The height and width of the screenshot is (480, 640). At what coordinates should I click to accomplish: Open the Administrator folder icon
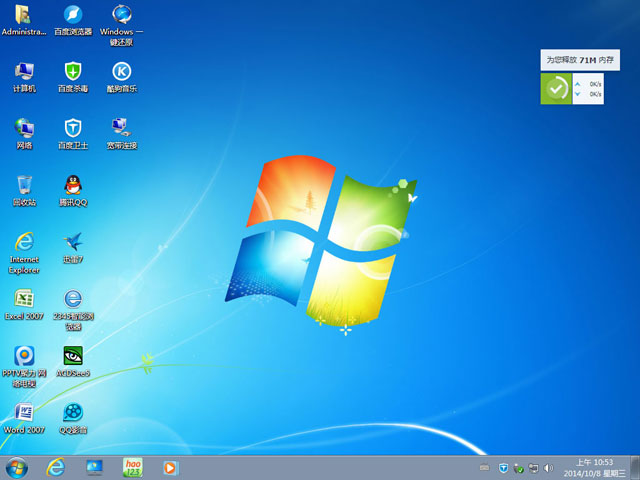[x=24, y=20]
